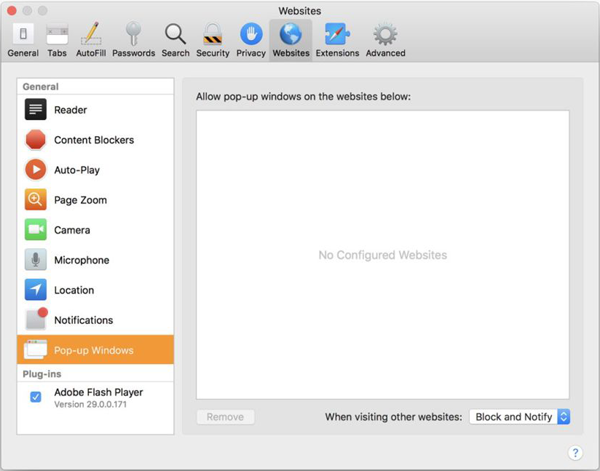Click the help question mark button
This screenshot has height=471, width=600.
click(x=575, y=453)
